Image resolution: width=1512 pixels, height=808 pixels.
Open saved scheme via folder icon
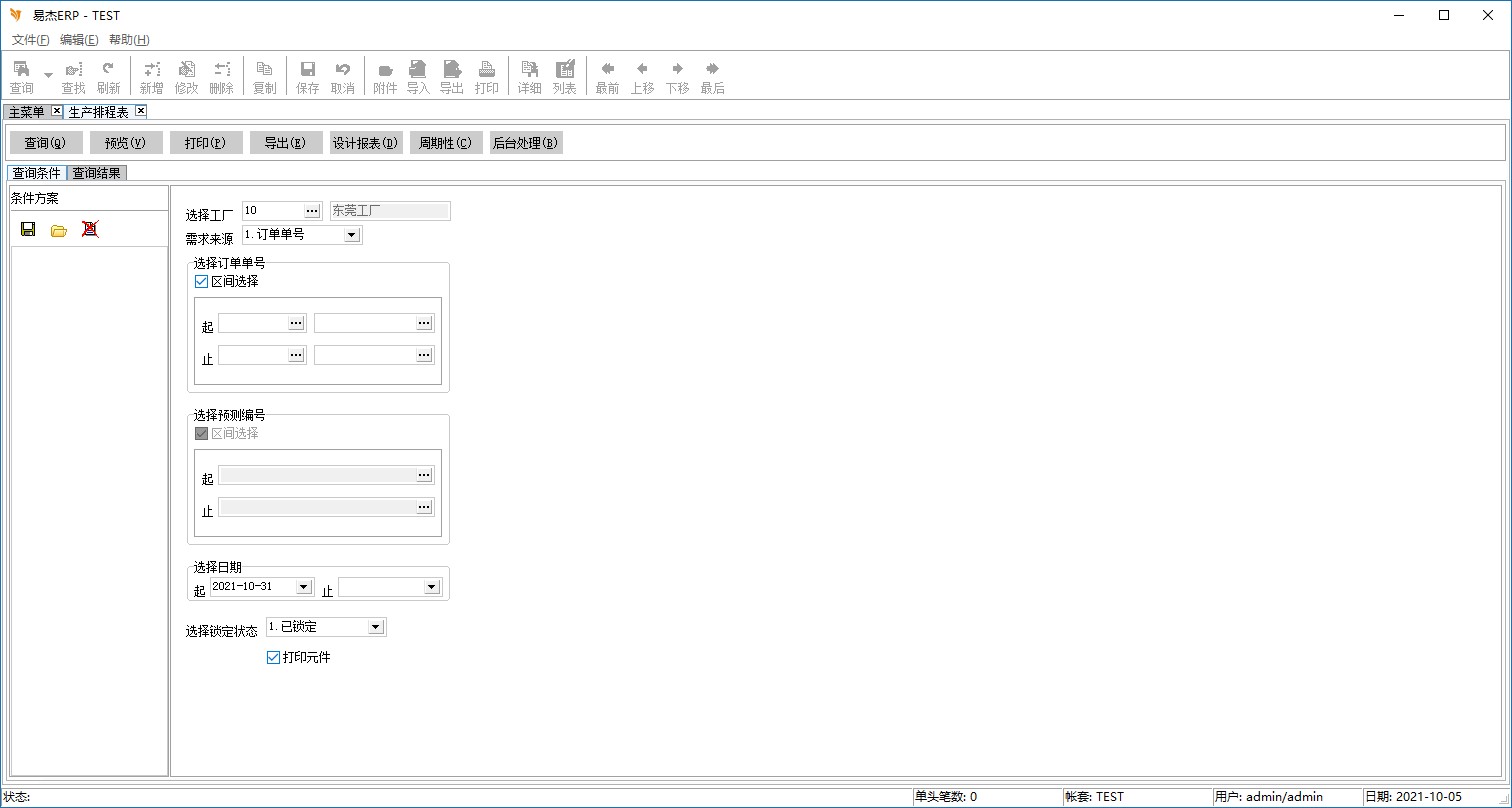point(59,230)
